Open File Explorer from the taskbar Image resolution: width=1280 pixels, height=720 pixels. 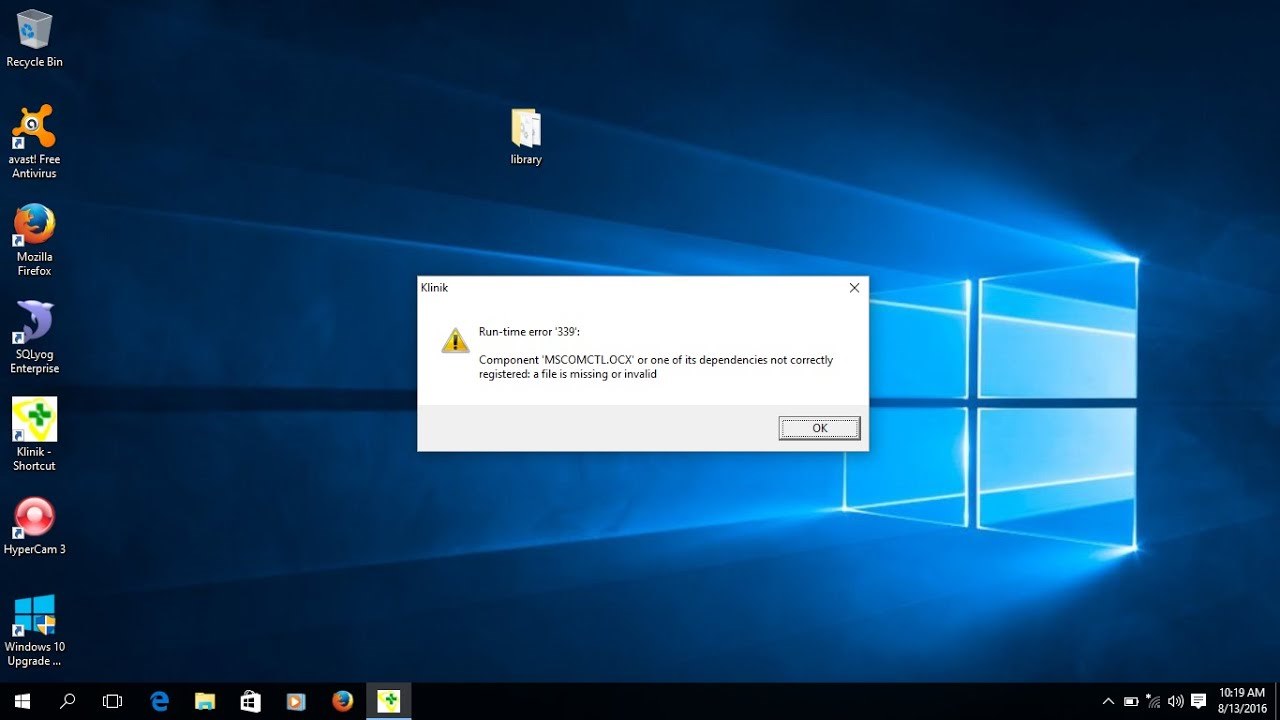(x=205, y=700)
